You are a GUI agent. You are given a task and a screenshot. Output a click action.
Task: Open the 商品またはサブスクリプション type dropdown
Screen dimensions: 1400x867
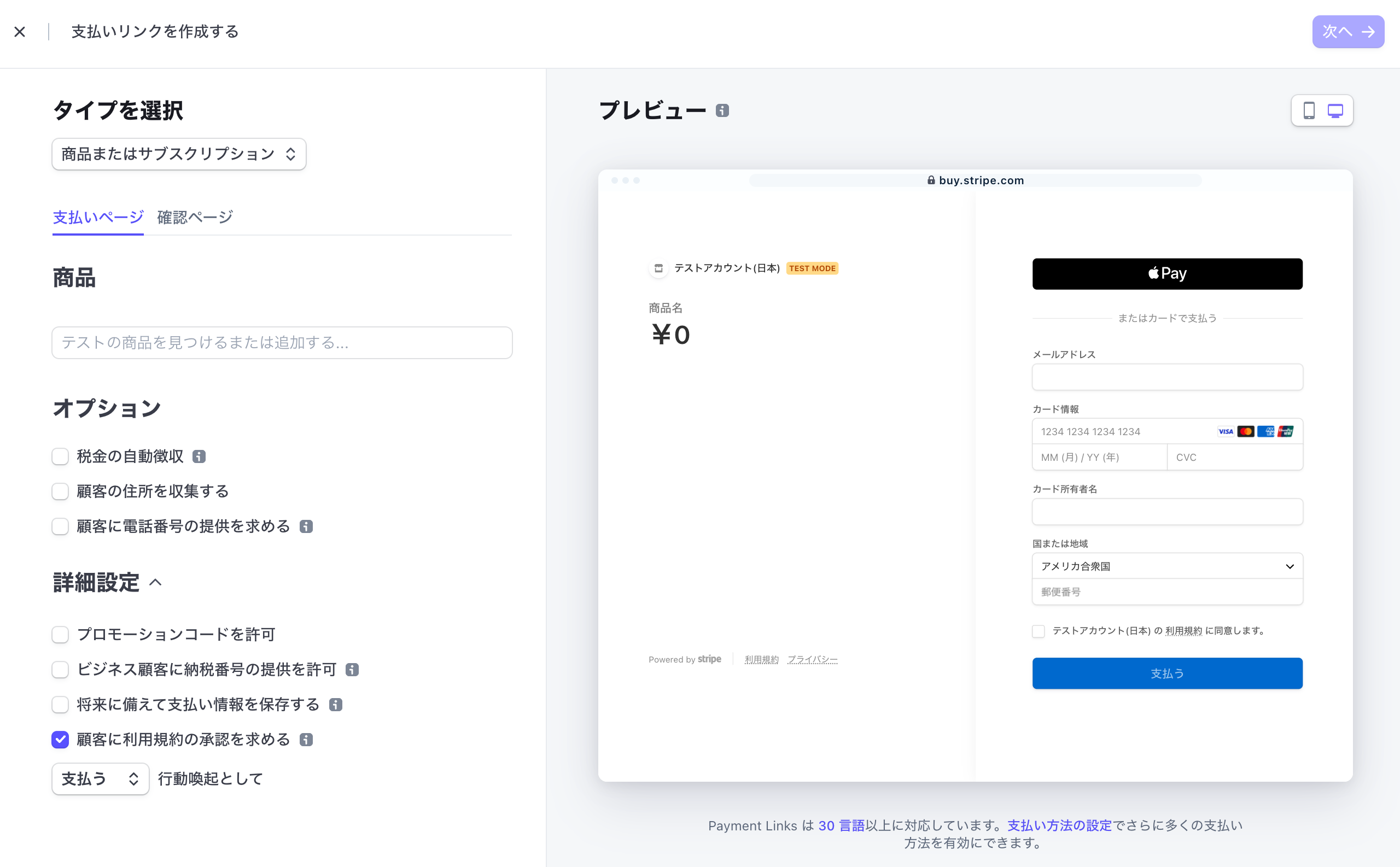178,154
